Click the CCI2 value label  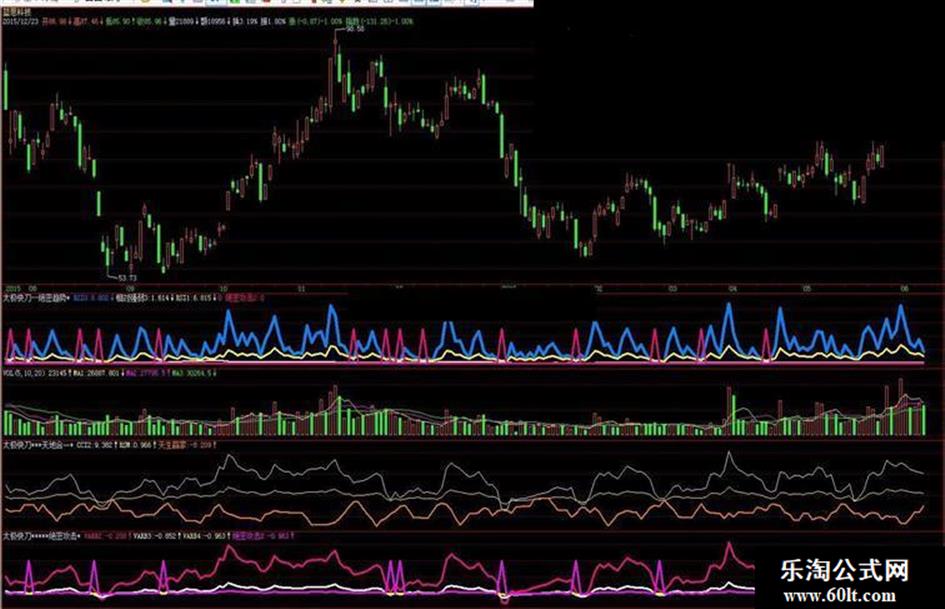pos(94,445)
